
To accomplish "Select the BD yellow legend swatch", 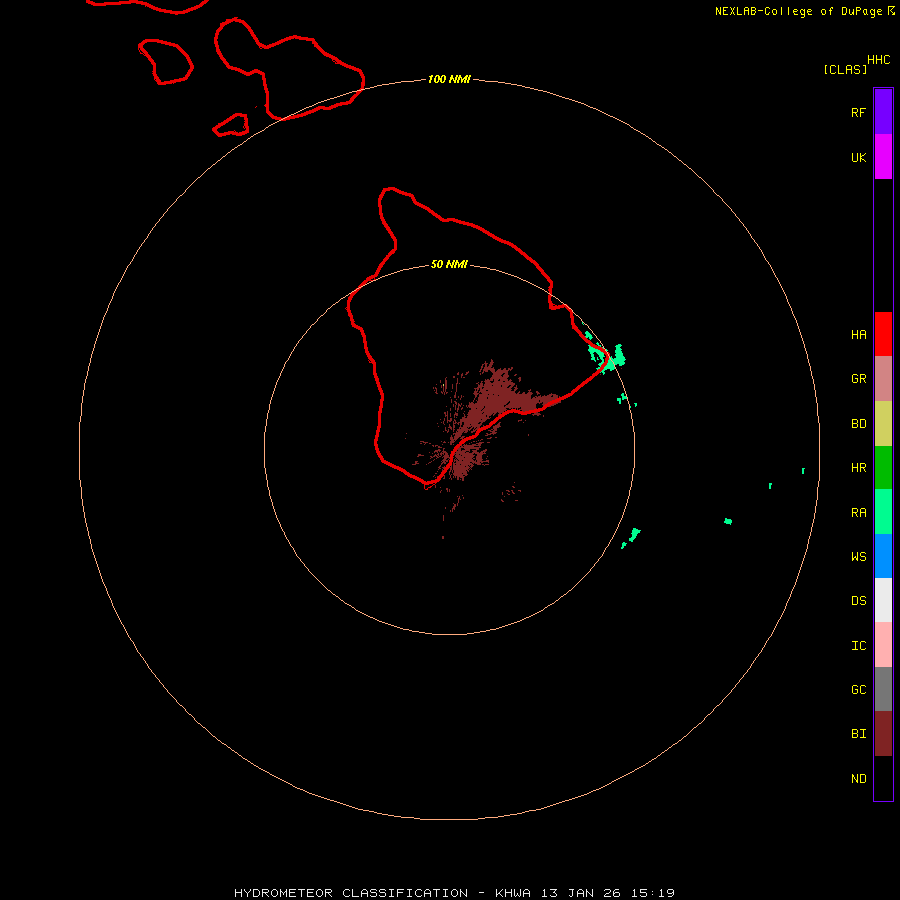I will [x=883, y=424].
